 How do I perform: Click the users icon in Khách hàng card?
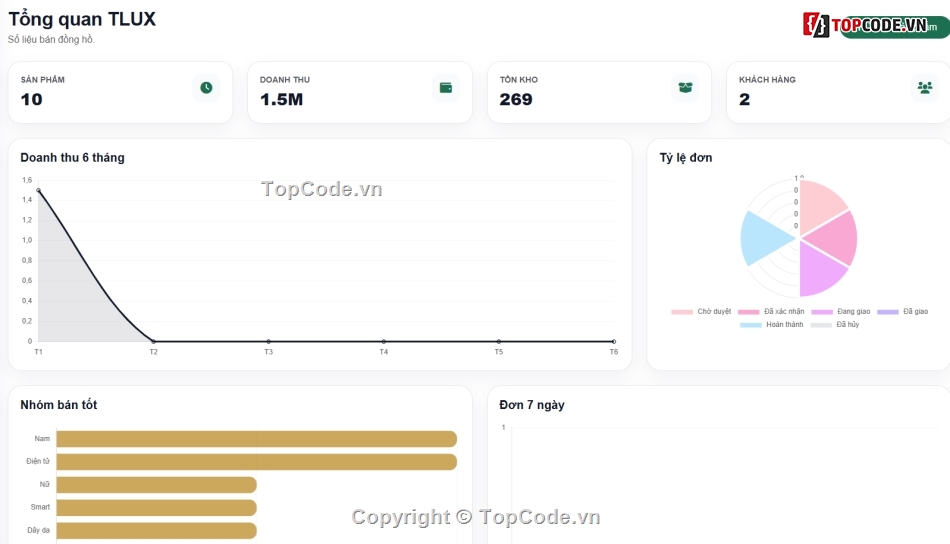tap(925, 88)
